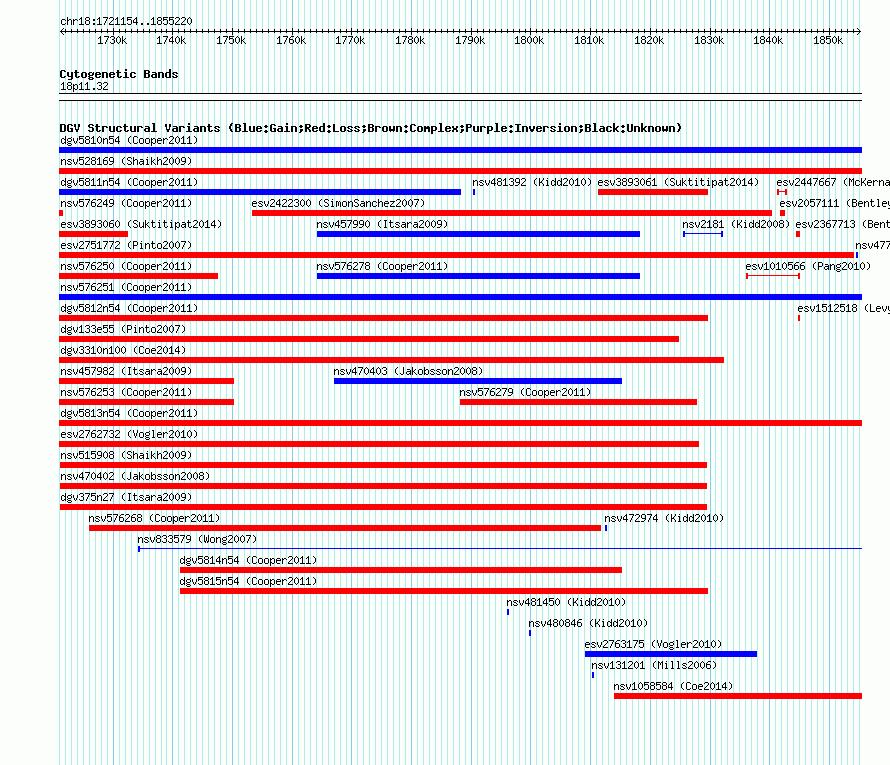Open dgv3310n100 (Coe2014) label
This screenshot has height=765, width=890.
(123, 350)
